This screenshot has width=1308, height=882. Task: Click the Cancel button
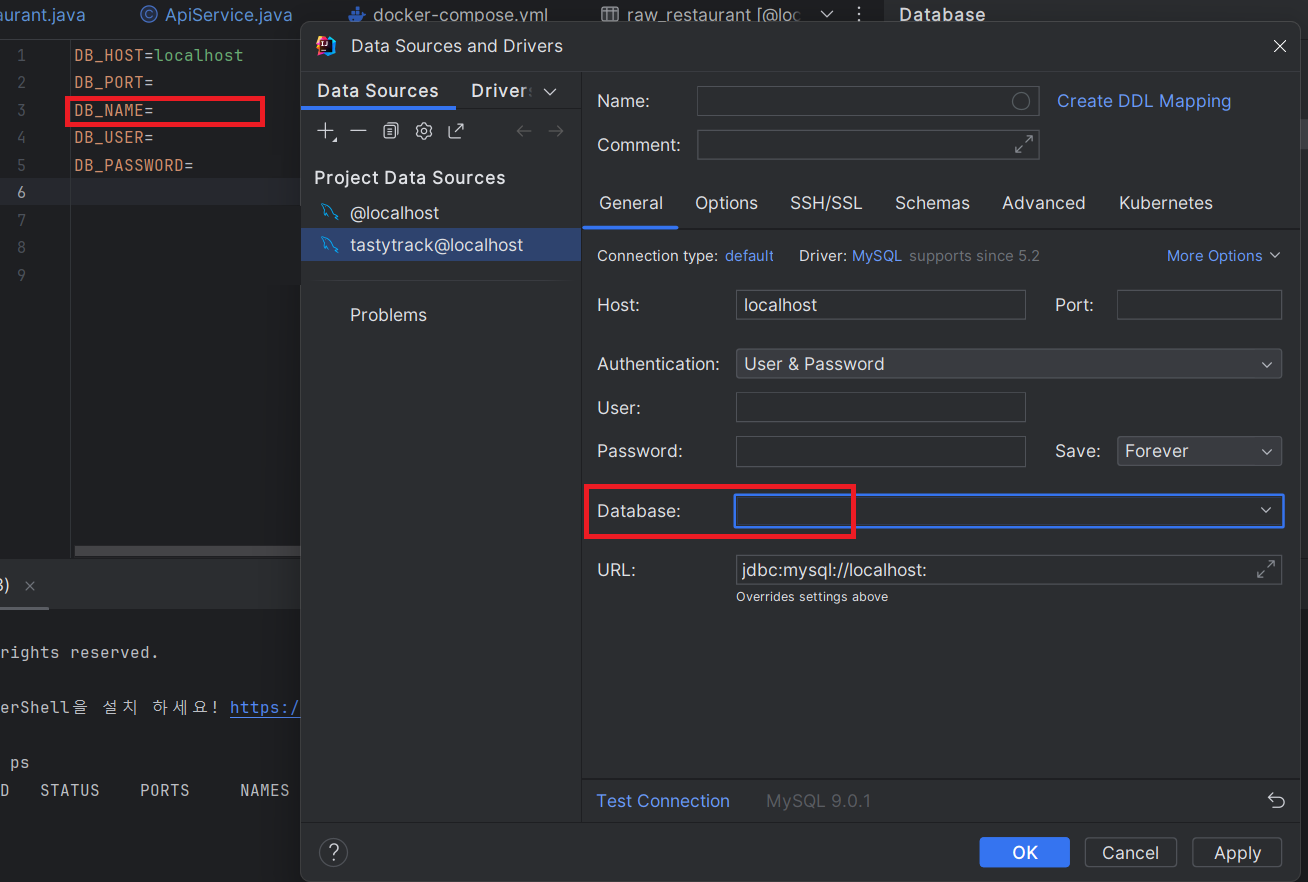pyautogui.click(x=1130, y=853)
